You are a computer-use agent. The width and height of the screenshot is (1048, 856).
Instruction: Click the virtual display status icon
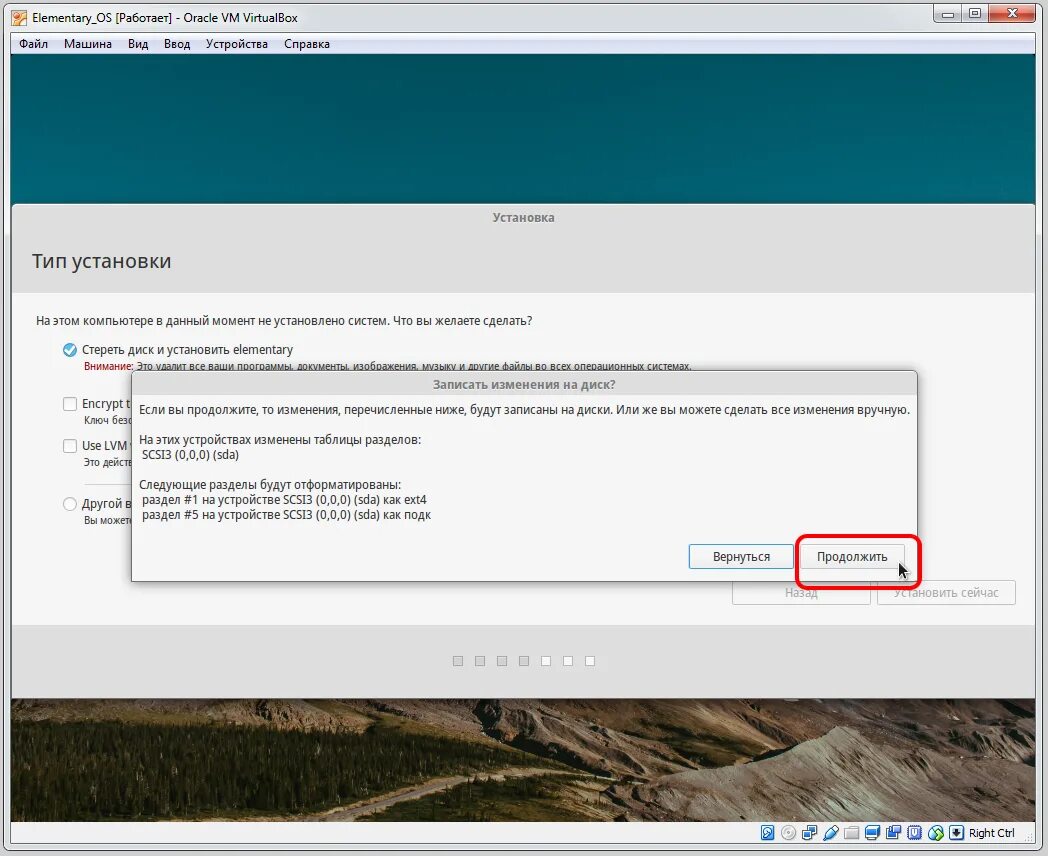872,833
